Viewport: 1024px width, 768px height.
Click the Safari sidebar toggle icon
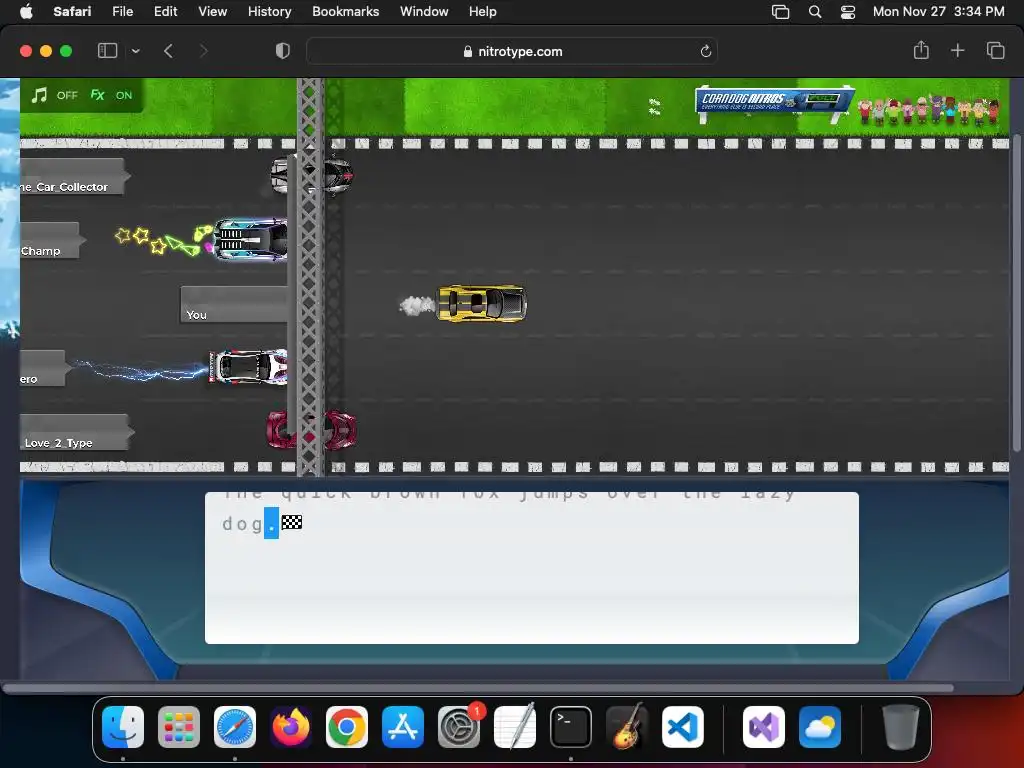click(x=107, y=51)
